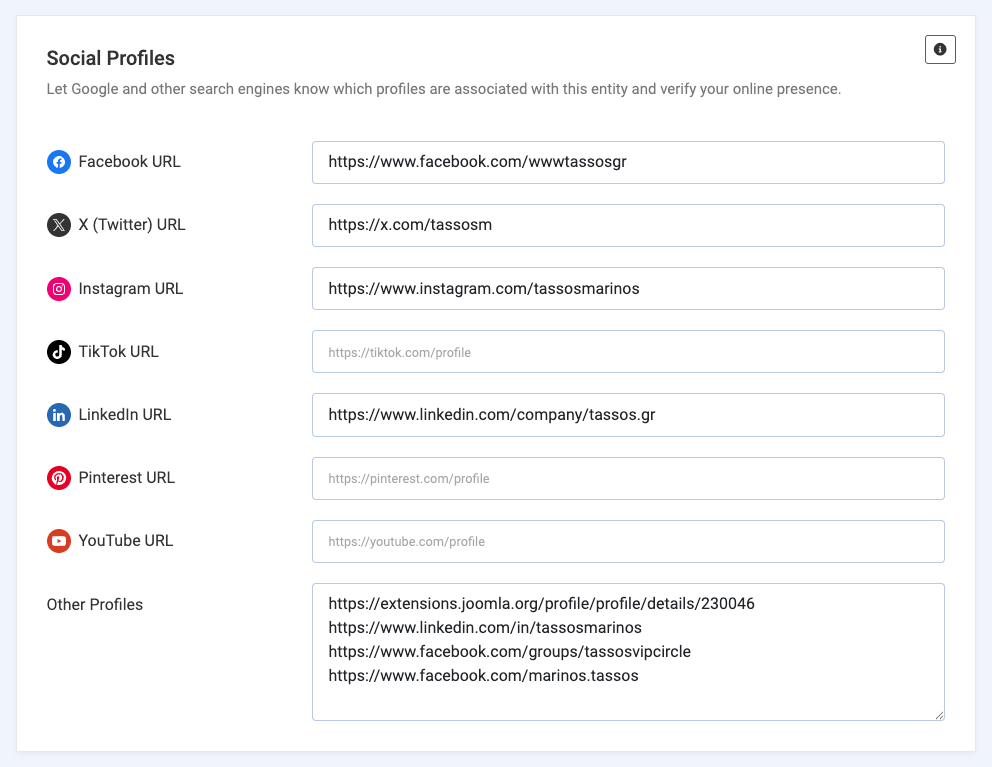Image resolution: width=992 pixels, height=767 pixels.
Task: Click the info icon button in Social Profiles
Action: click(940, 49)
